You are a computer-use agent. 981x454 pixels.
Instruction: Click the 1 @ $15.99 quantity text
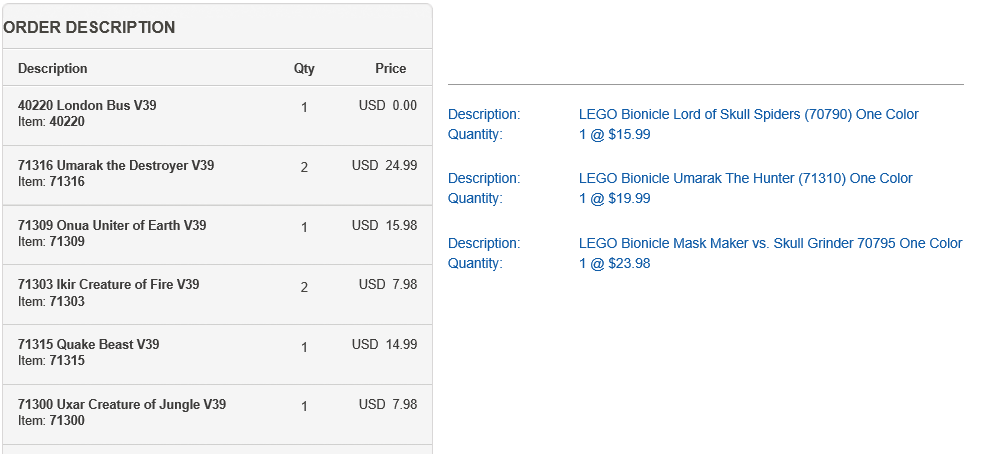pos(614,134)
